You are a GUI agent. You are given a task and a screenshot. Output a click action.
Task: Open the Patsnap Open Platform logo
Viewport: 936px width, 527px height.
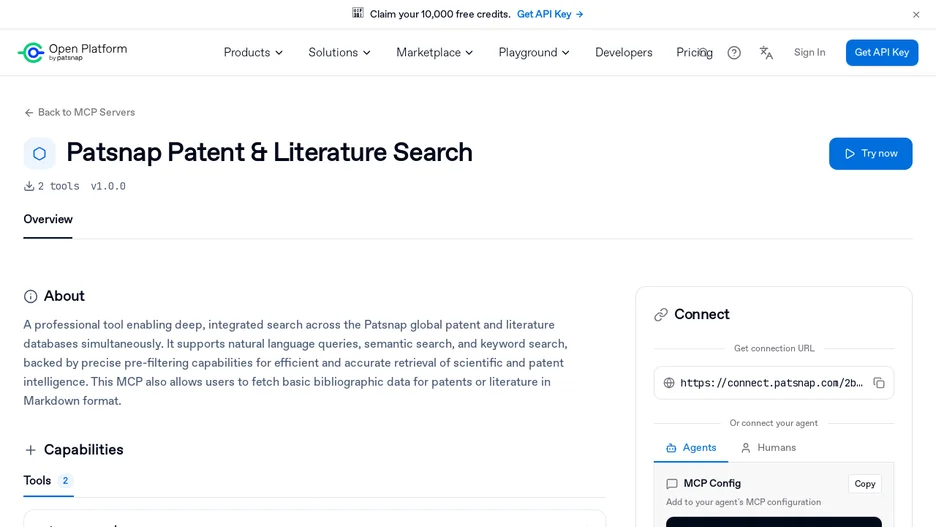tap(72, 53)
